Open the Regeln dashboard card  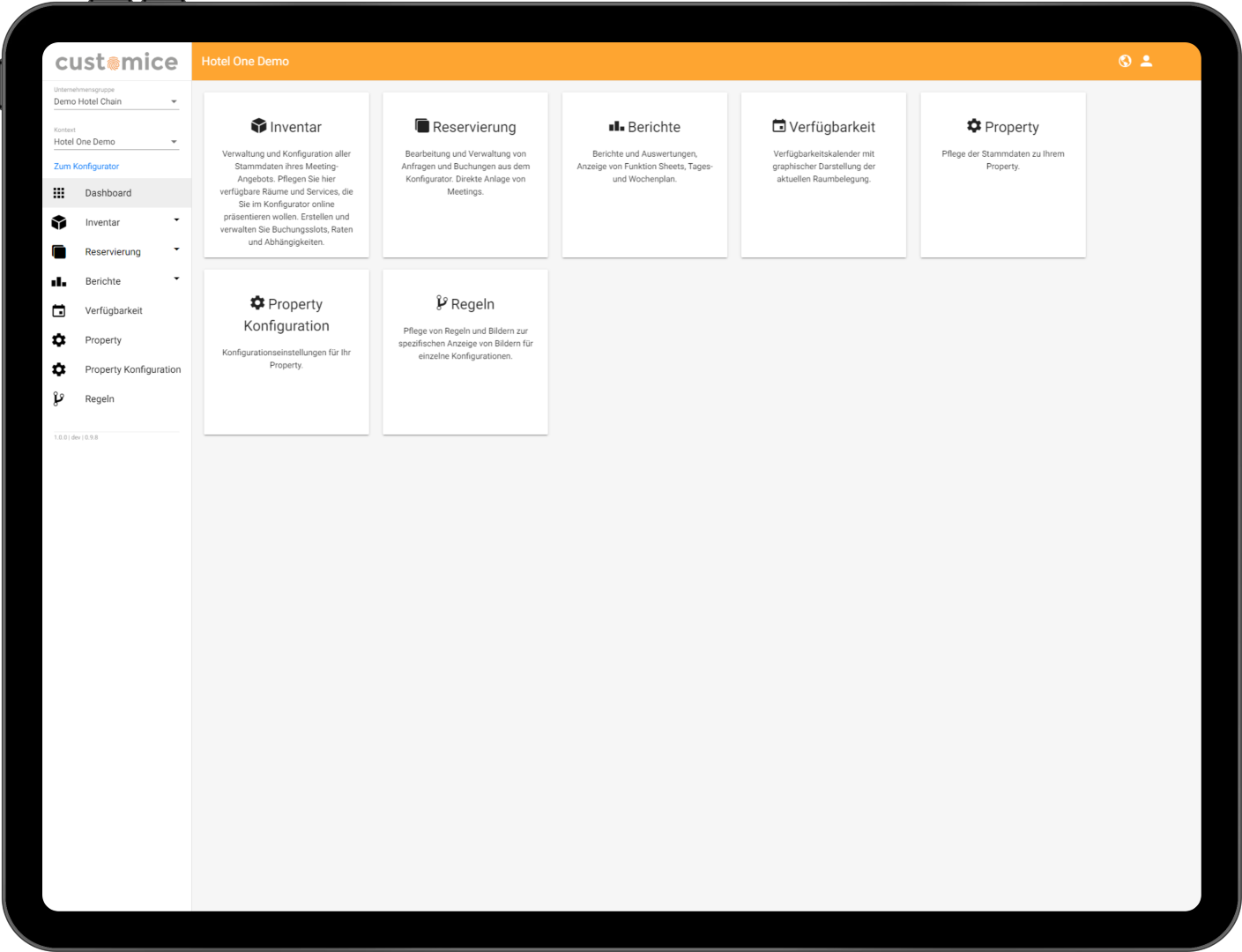point(465,352)
